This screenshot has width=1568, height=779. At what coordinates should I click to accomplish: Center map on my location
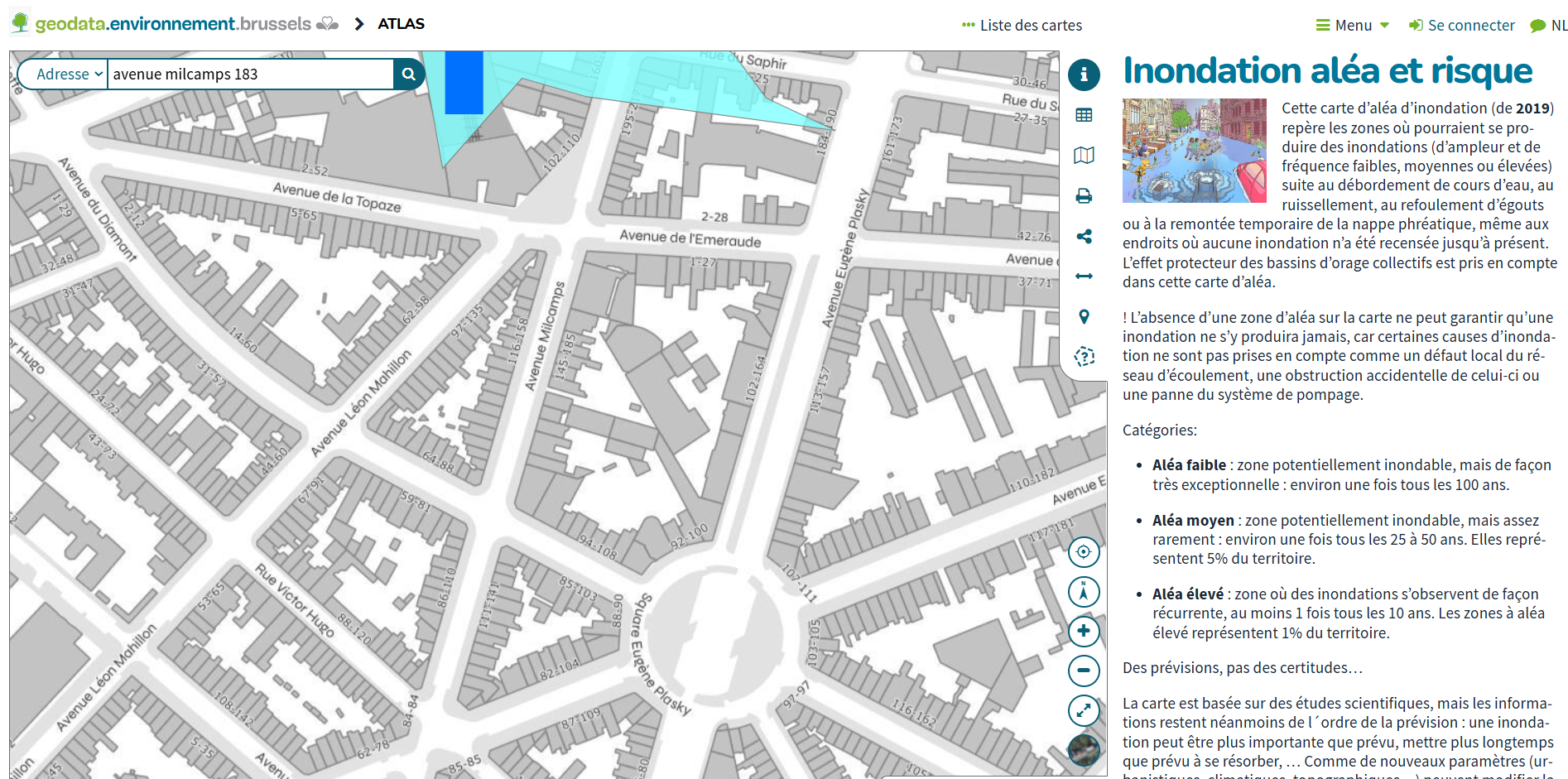click(1084, 552)
